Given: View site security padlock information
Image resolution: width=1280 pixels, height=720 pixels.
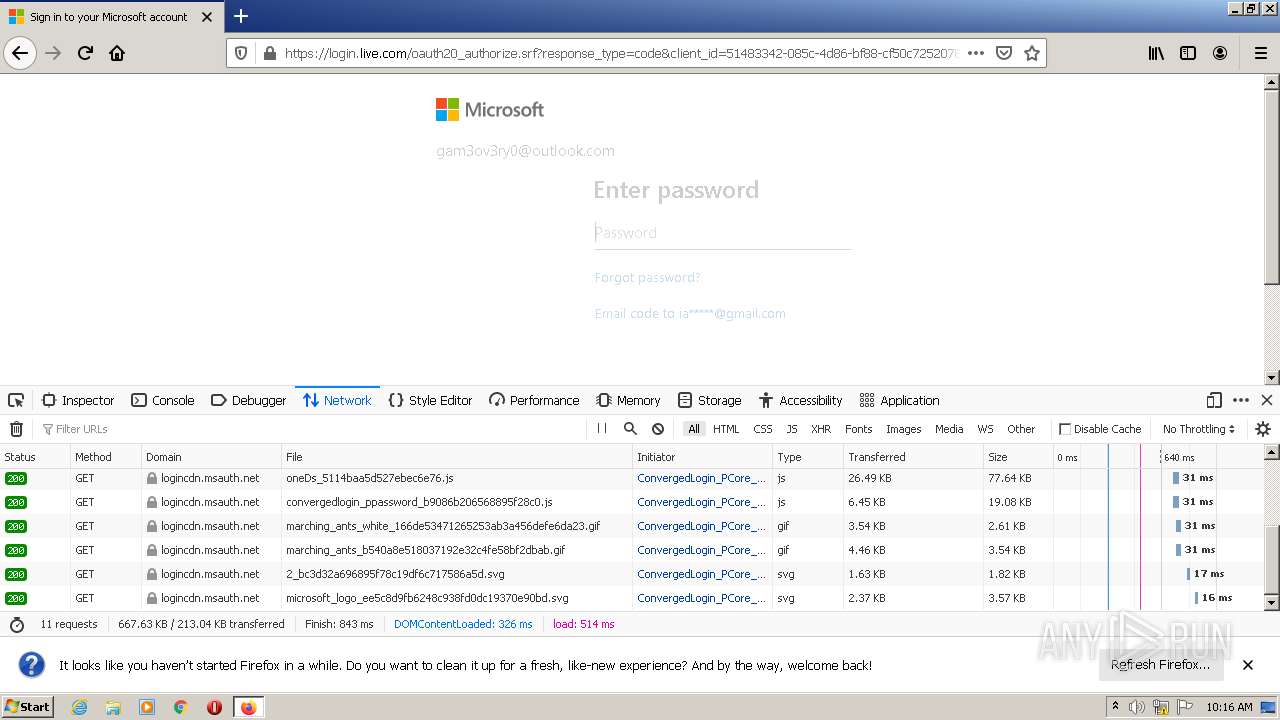Looking at the screenshot, I should pos(269,53).
